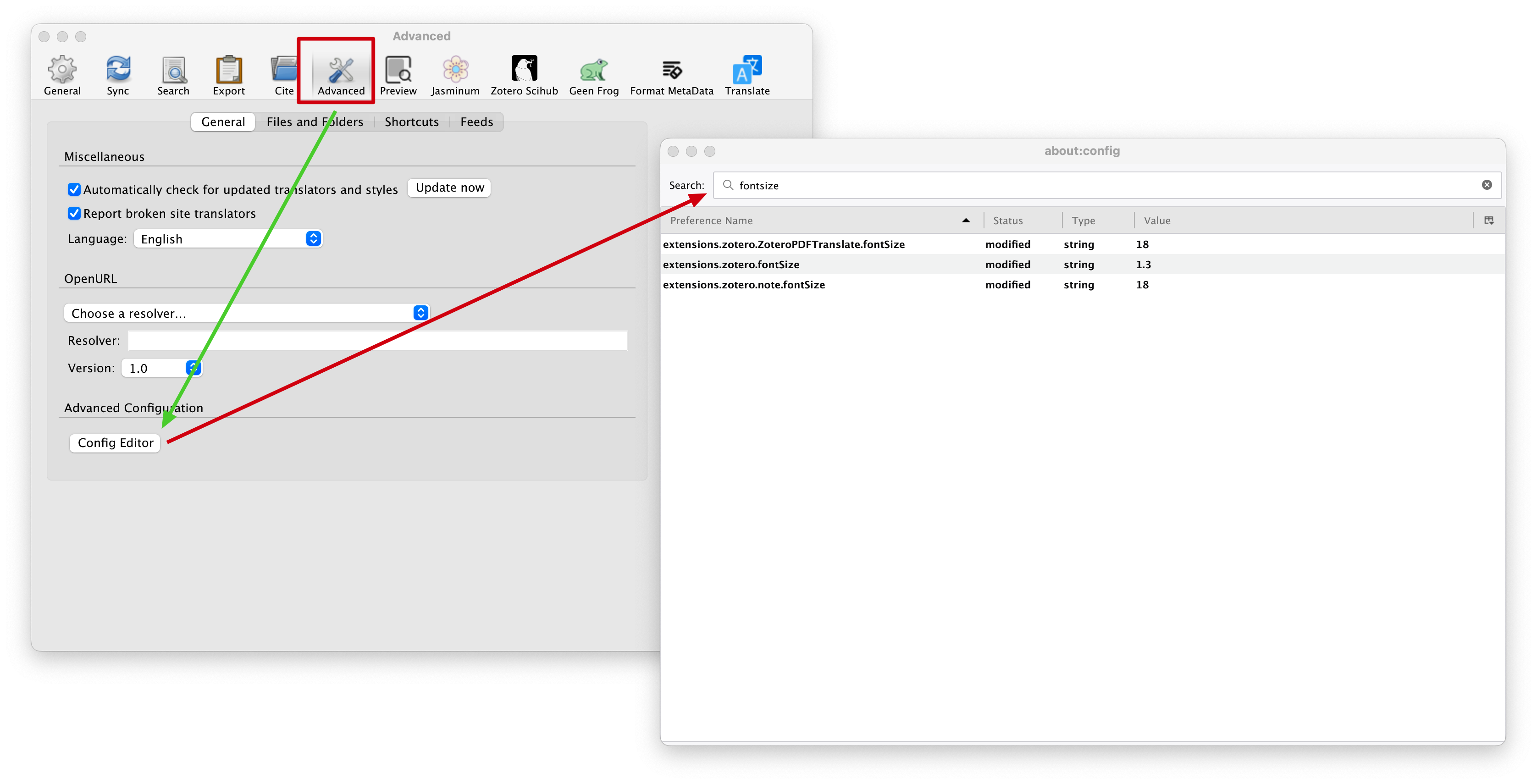Screen dimensions: 1537x784
Task: Open the Search preferences pane
Action: pos(173,76)
